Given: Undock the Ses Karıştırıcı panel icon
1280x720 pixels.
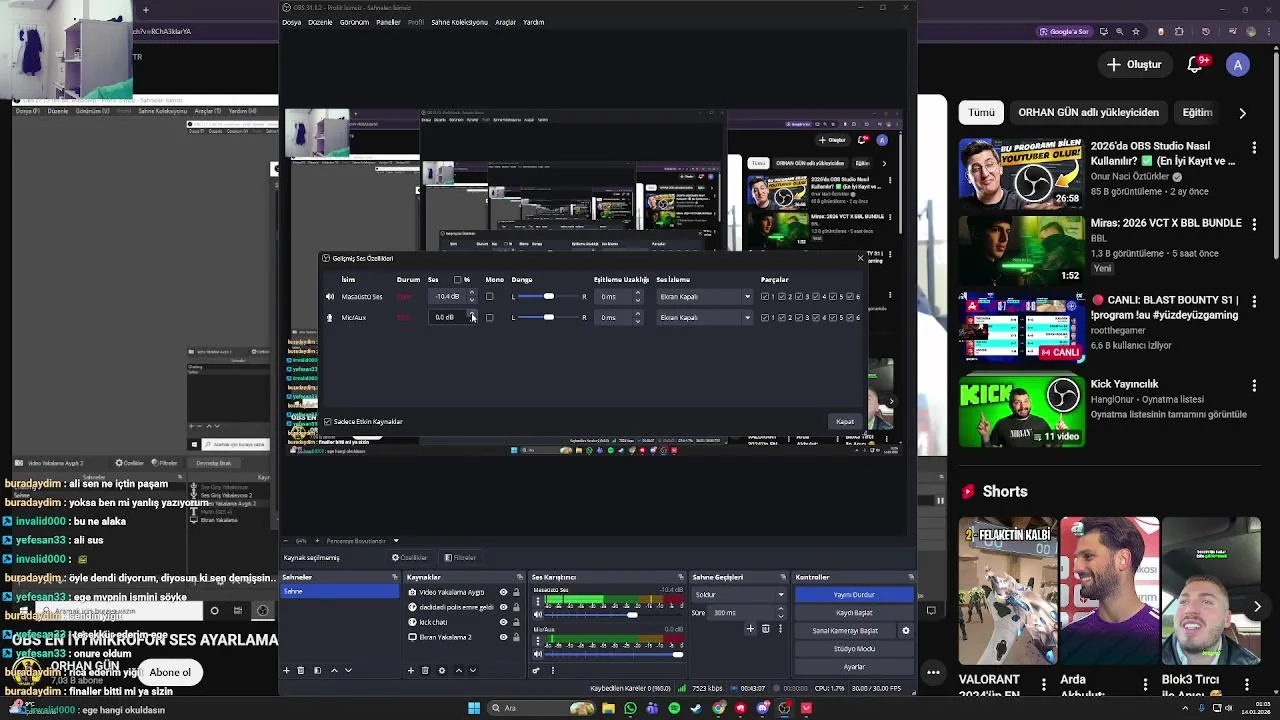Looking at the screenshot, I should pyautogui.click(x=681, y=577).
